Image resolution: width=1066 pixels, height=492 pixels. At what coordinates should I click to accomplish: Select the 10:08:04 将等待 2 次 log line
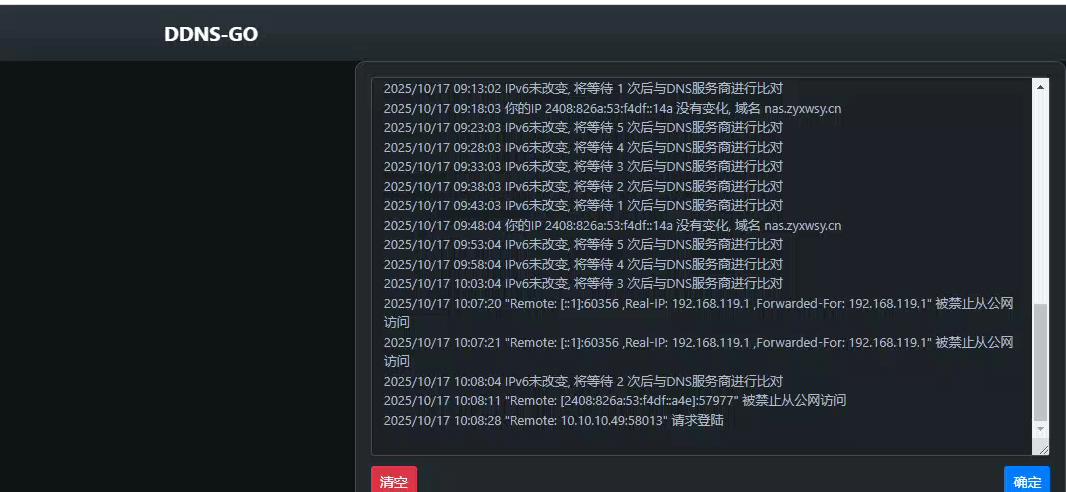[583, 381]
